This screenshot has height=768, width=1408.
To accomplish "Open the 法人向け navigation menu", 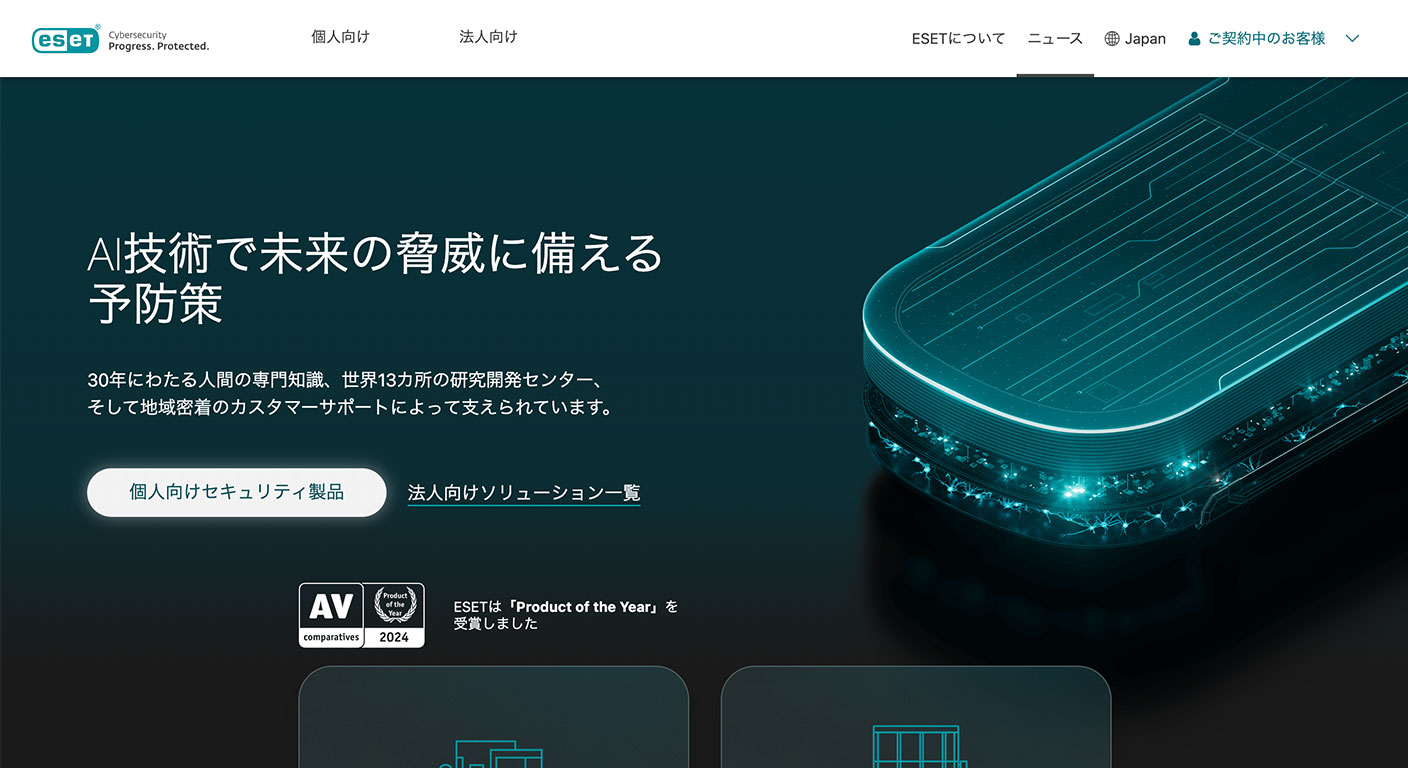I will point(489,37).
